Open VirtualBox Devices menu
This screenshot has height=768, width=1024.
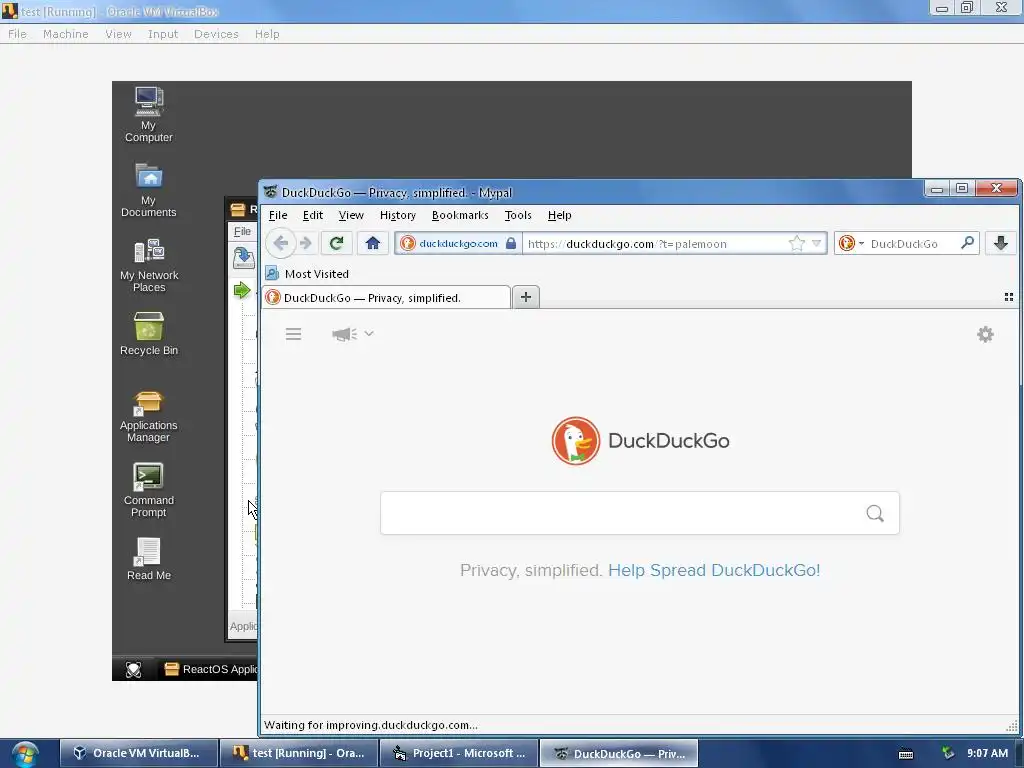tap(216, 34)
